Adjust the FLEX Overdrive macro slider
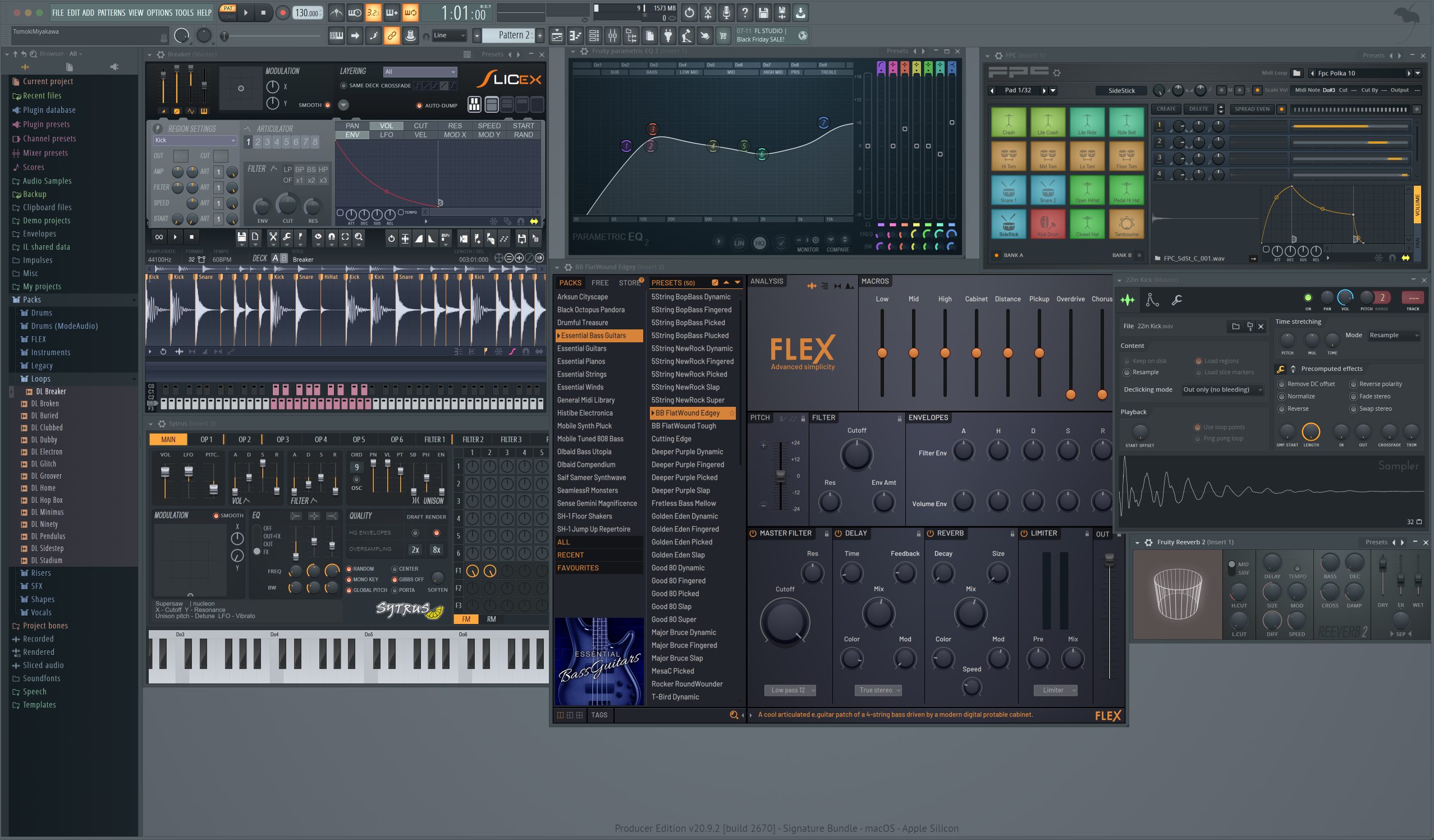 (1070, 394)
